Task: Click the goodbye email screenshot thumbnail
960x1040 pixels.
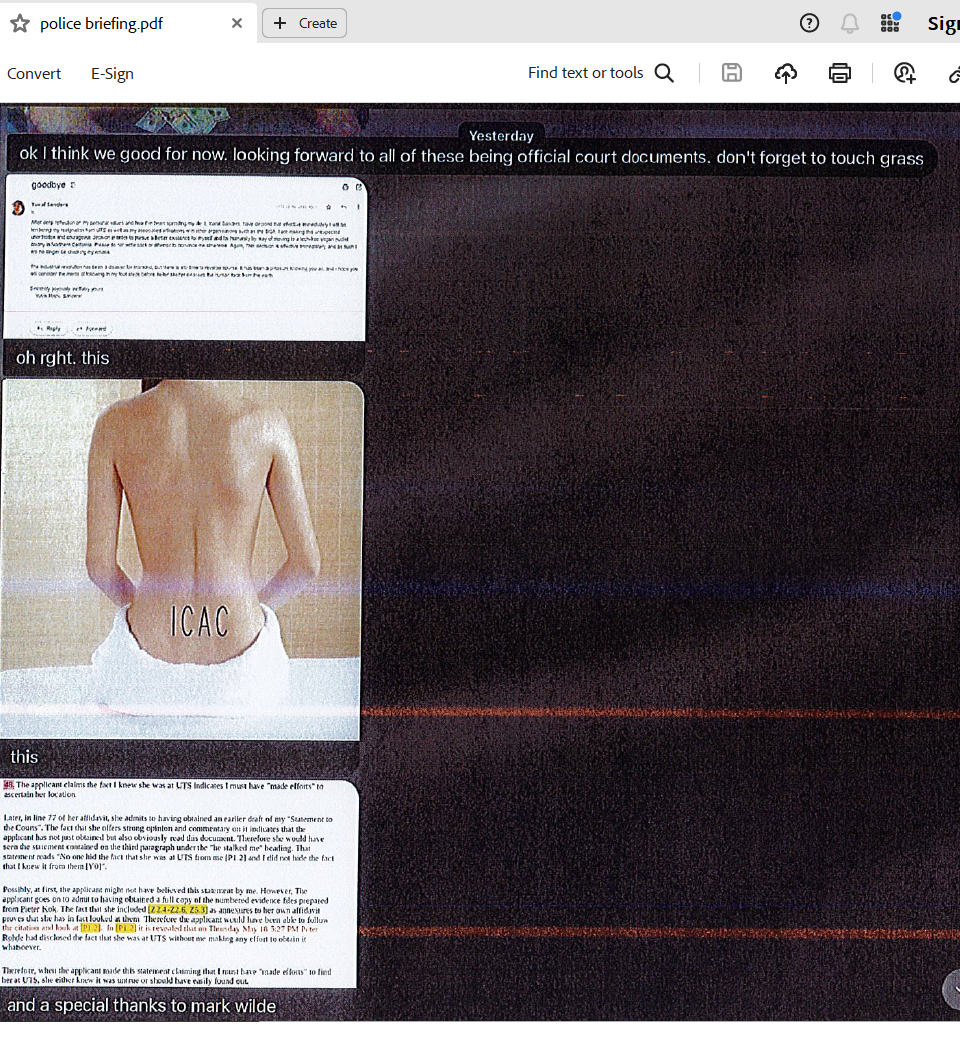Action: [x=185, y=258]
